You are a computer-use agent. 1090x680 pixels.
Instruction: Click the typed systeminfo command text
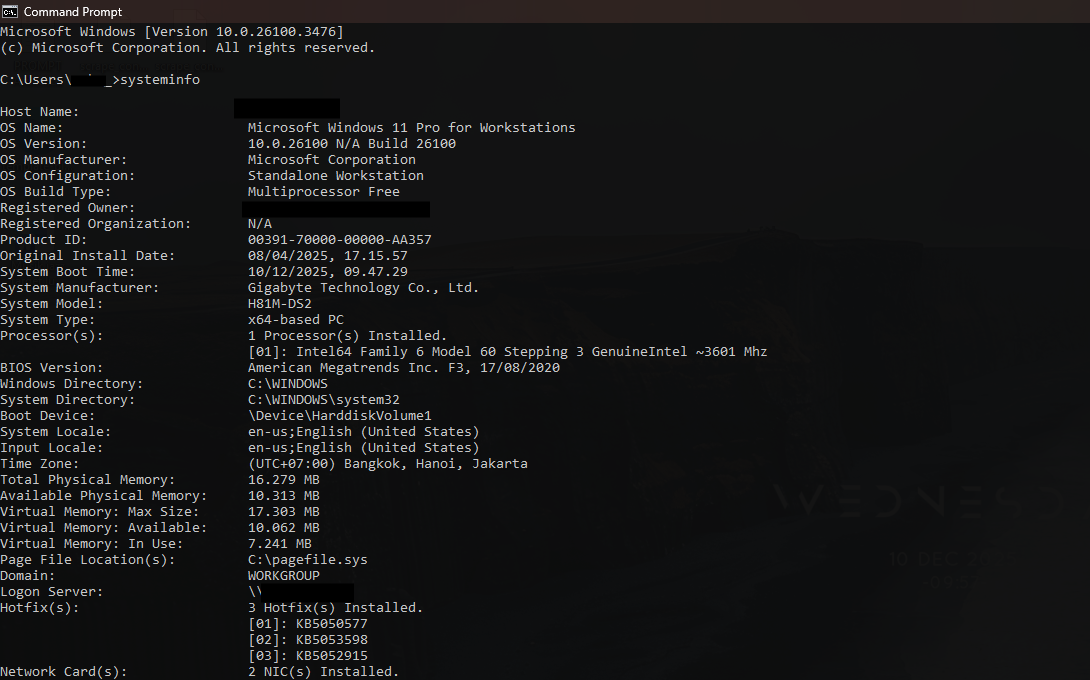(160, 80)
